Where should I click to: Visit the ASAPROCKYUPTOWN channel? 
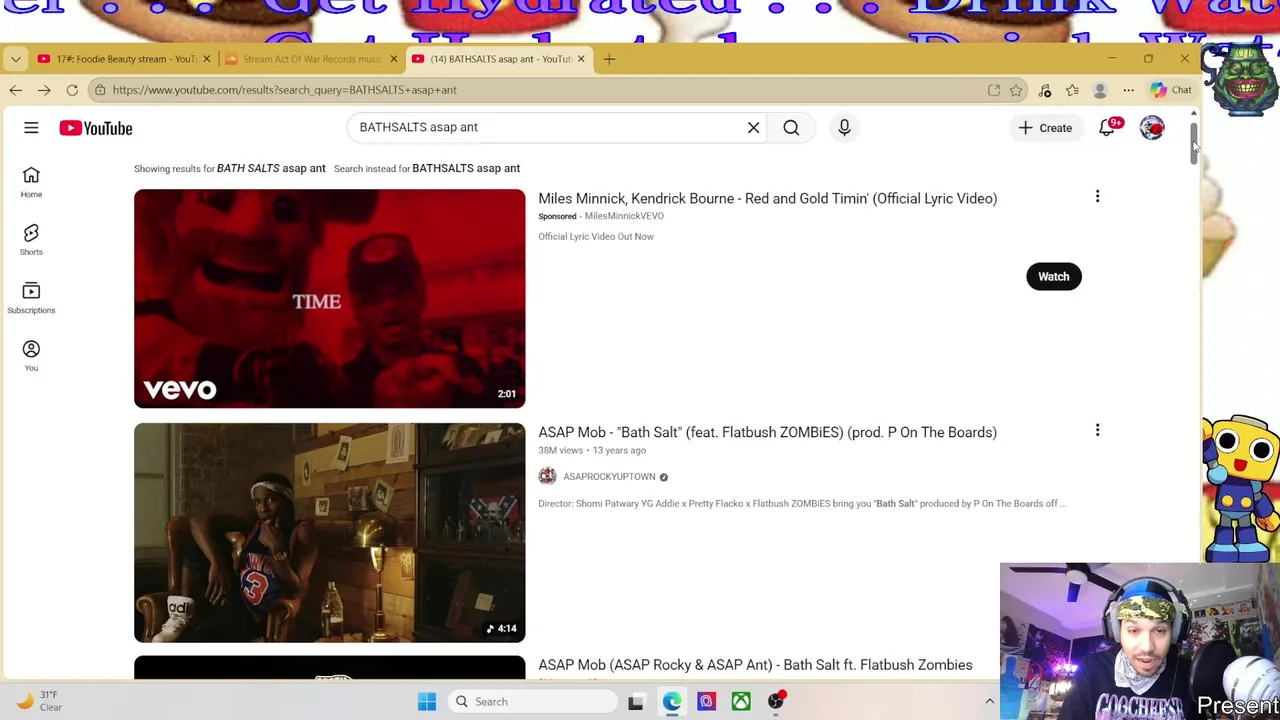pos(609,477)
